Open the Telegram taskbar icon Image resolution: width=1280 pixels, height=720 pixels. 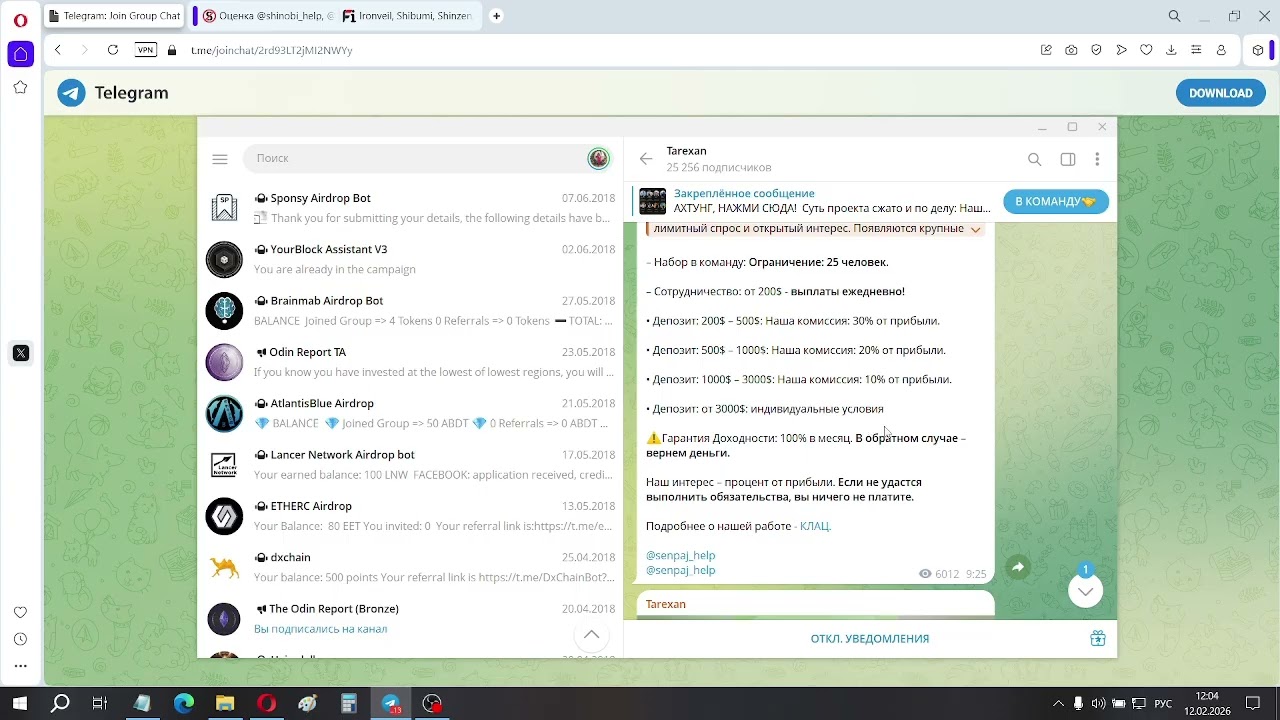391,703
